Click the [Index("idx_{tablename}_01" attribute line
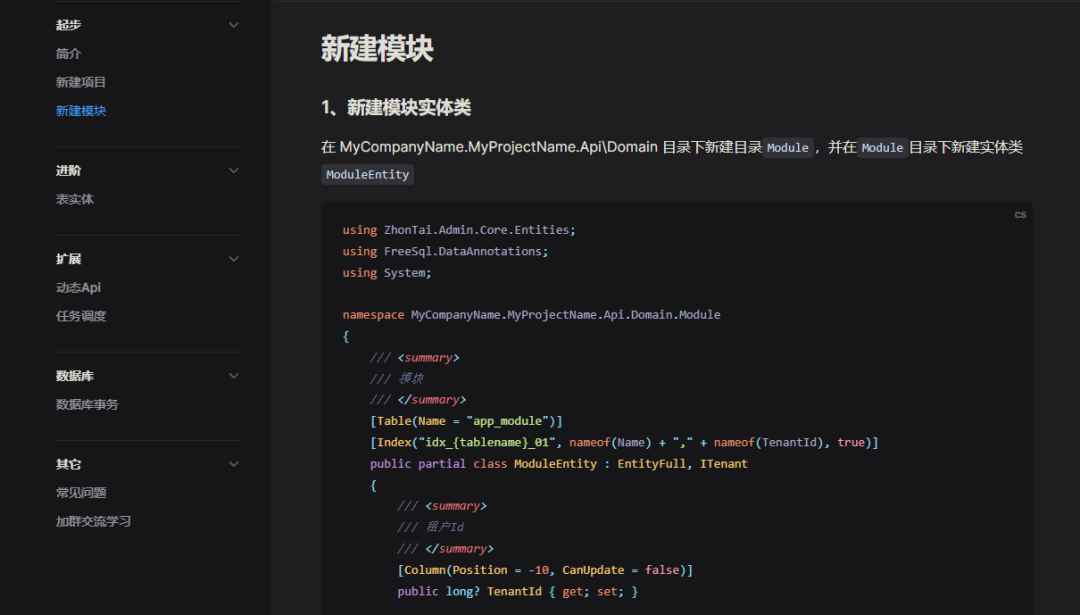 point(624,442)
